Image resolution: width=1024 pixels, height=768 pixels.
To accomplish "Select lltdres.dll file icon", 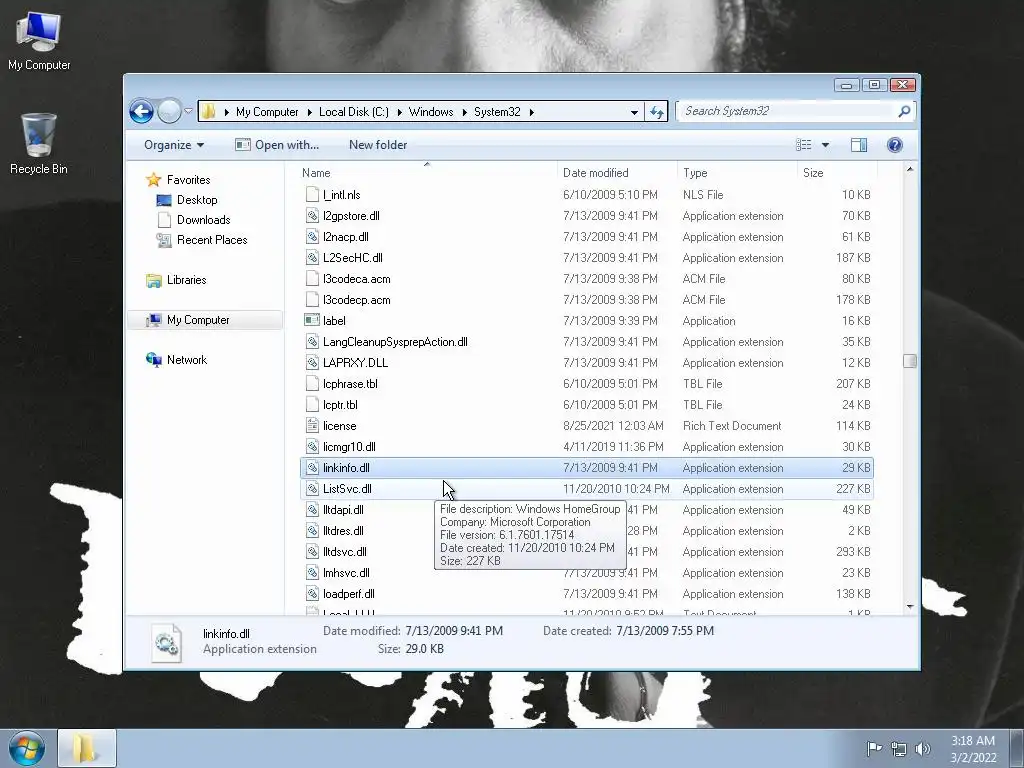I will (x=312, y=530).
